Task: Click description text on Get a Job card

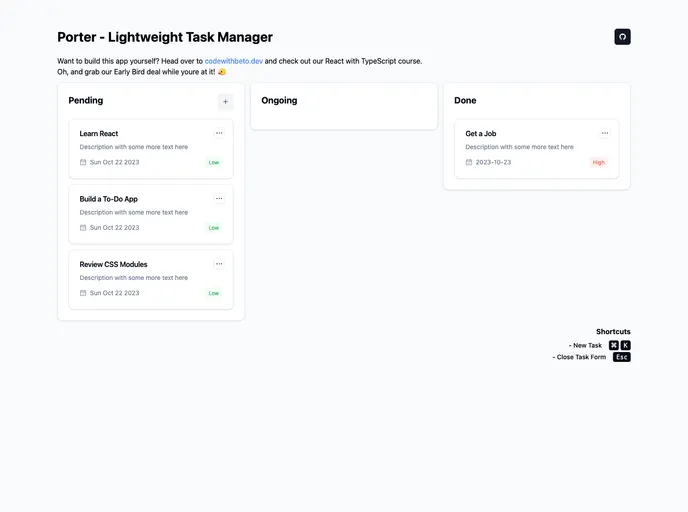Action: pos(519,147)
